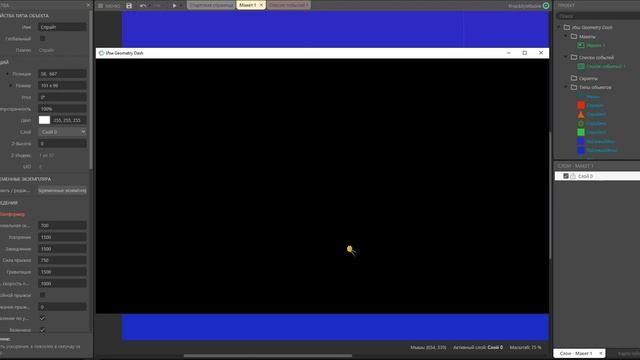Toggle the Включено enabled checkbox
The height and width of the screenshot is (360, 640).
(x=42, y=330)
